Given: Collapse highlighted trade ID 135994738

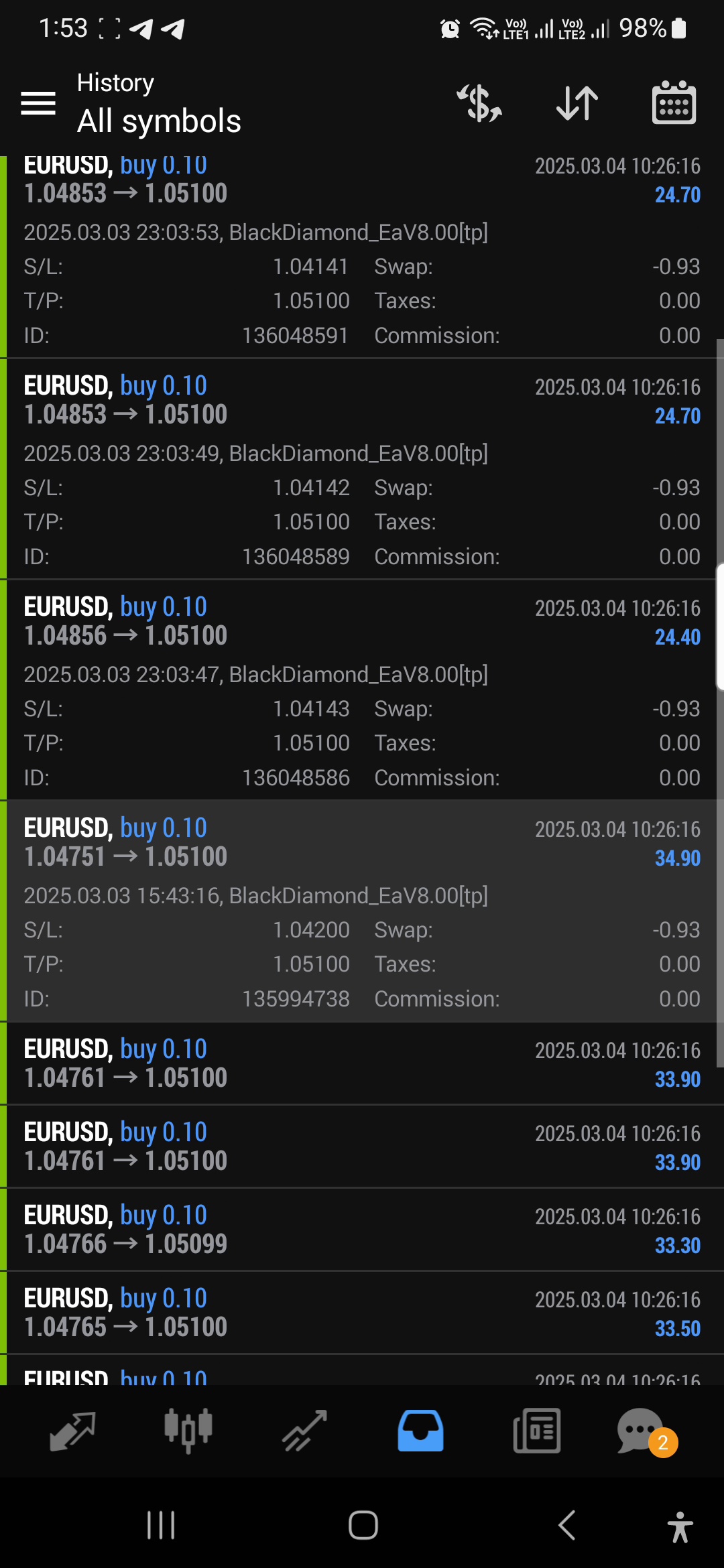Looking at the screenshot, I should (x=362, y=911).
